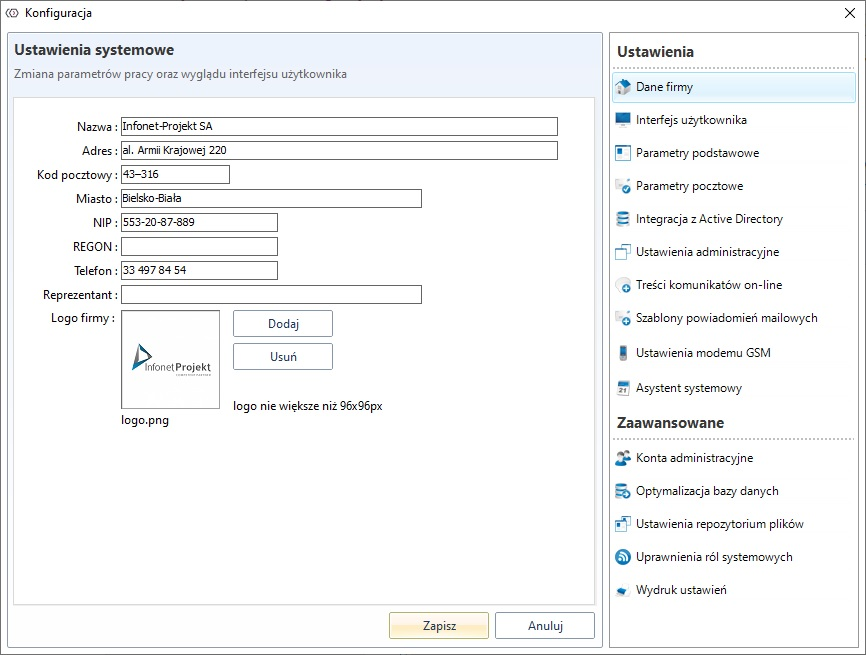Click Dodaj to add company logo
This screenshot has height=655, width=866.
pyautogui.click(x=283, y=324)
